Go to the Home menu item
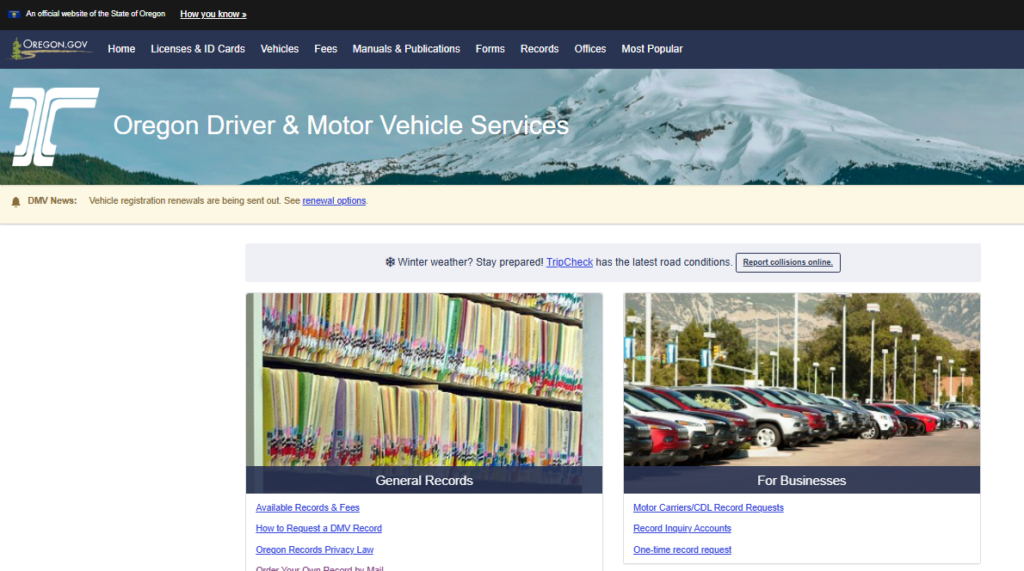This screenshot has height=571, width=1024. coord(121,49)
